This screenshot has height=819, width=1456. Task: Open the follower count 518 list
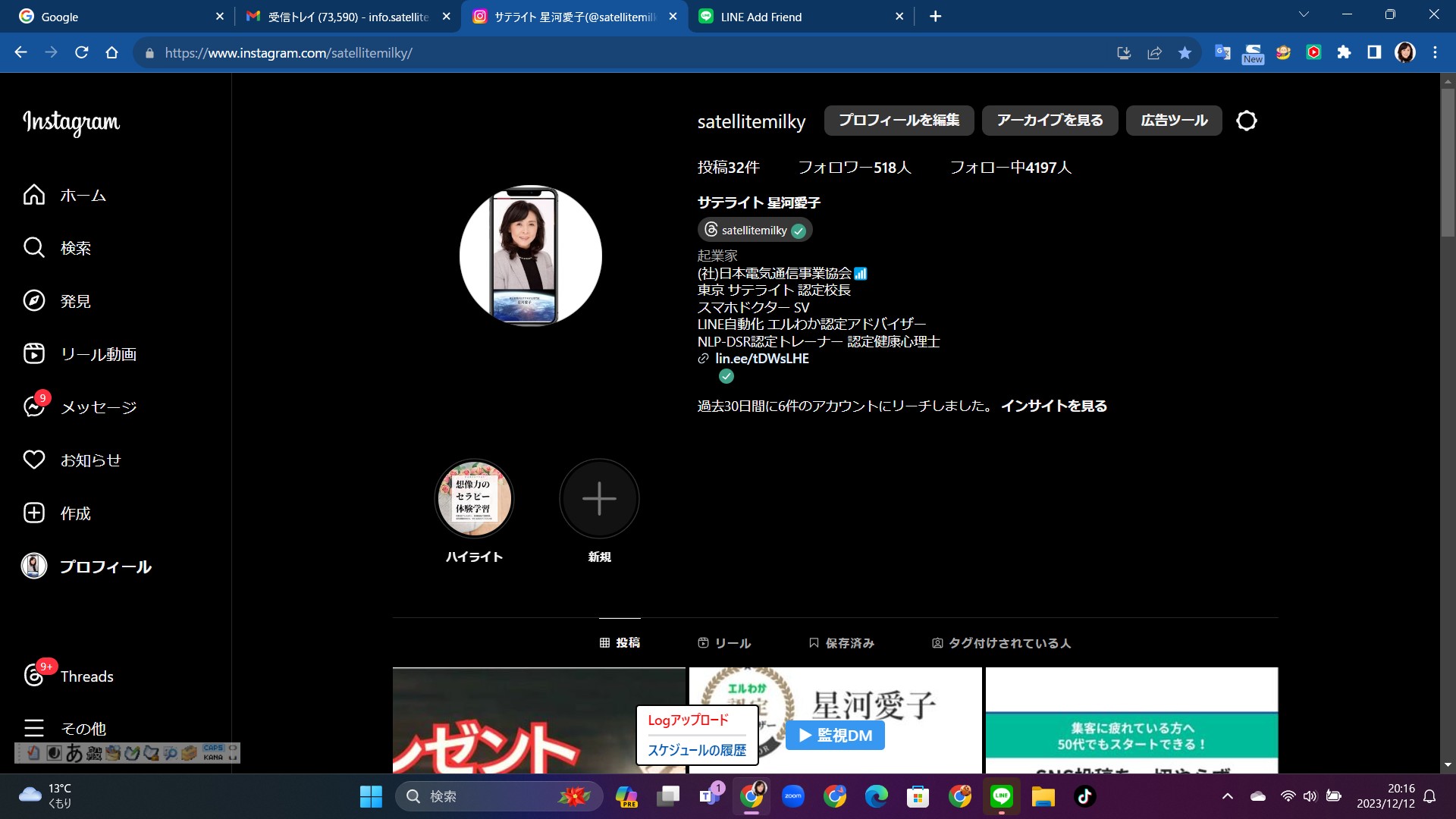click(855, 168)
